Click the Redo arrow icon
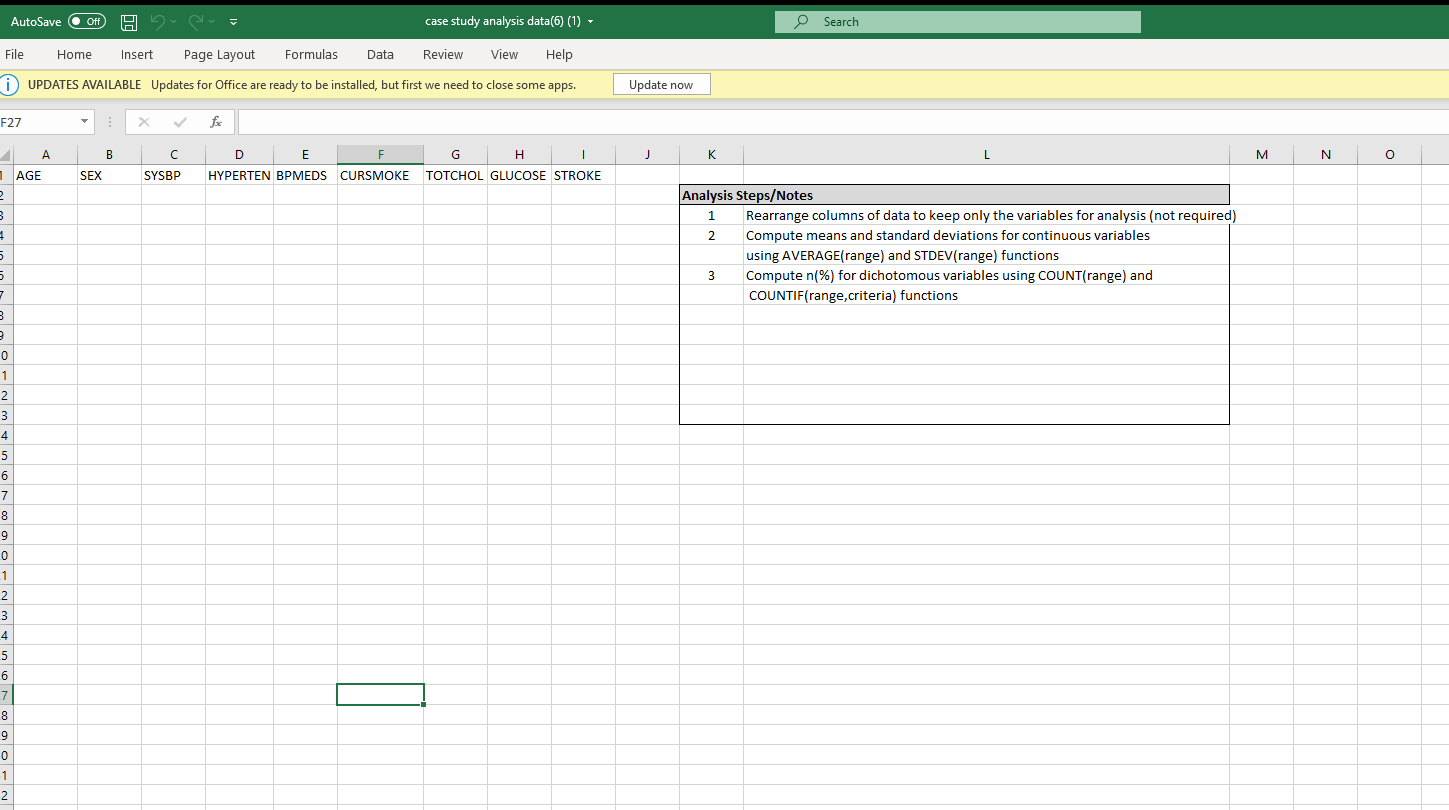The image size is (1449, 810). [x=197, y=21]
